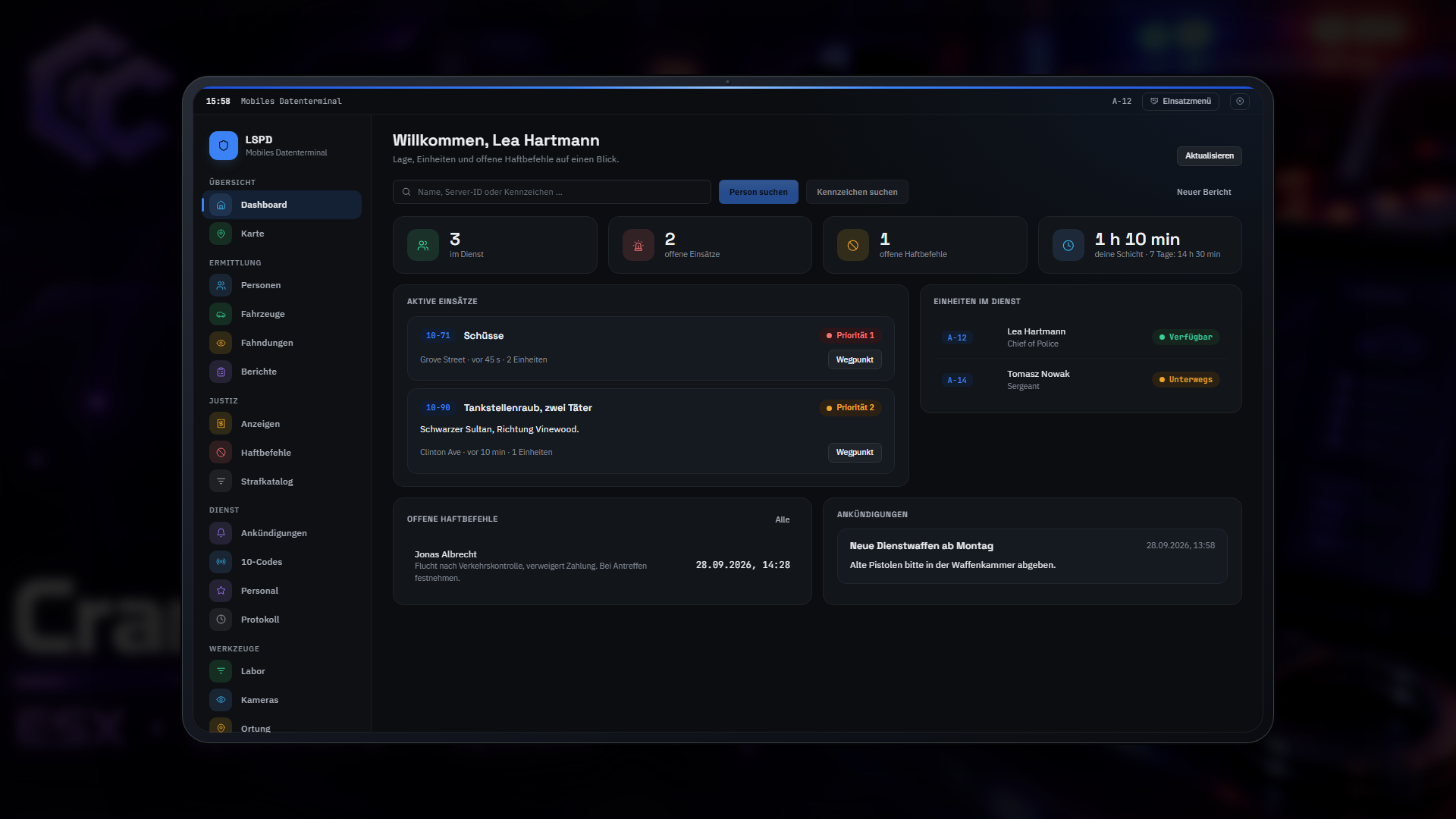1456x819 pixels.
Task: Open Personal via its star icon
Action: (221, 591)
